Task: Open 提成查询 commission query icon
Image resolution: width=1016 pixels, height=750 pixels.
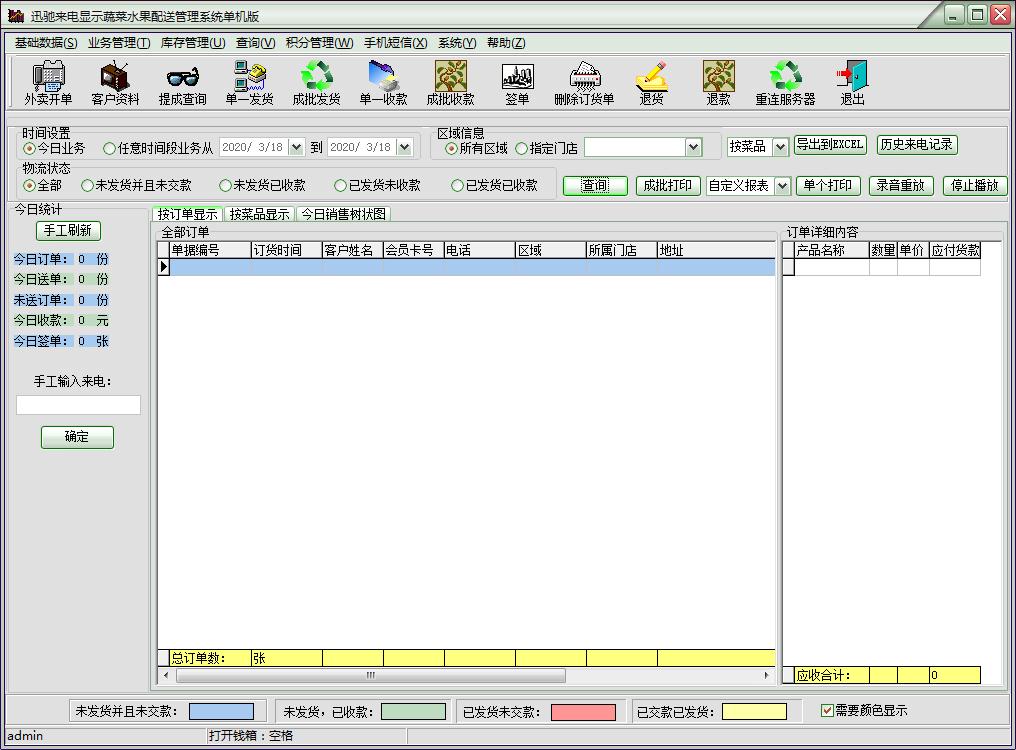Action: [183, 83]
